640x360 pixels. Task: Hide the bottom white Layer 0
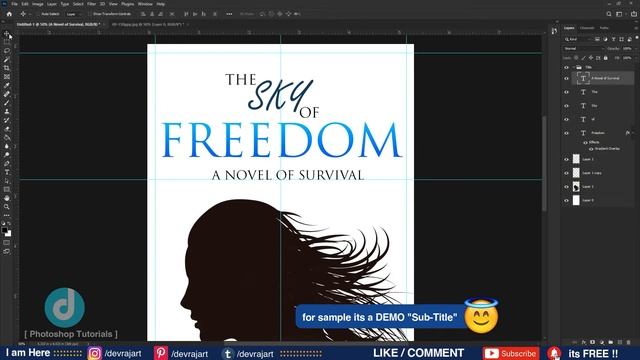coord(566,200)
